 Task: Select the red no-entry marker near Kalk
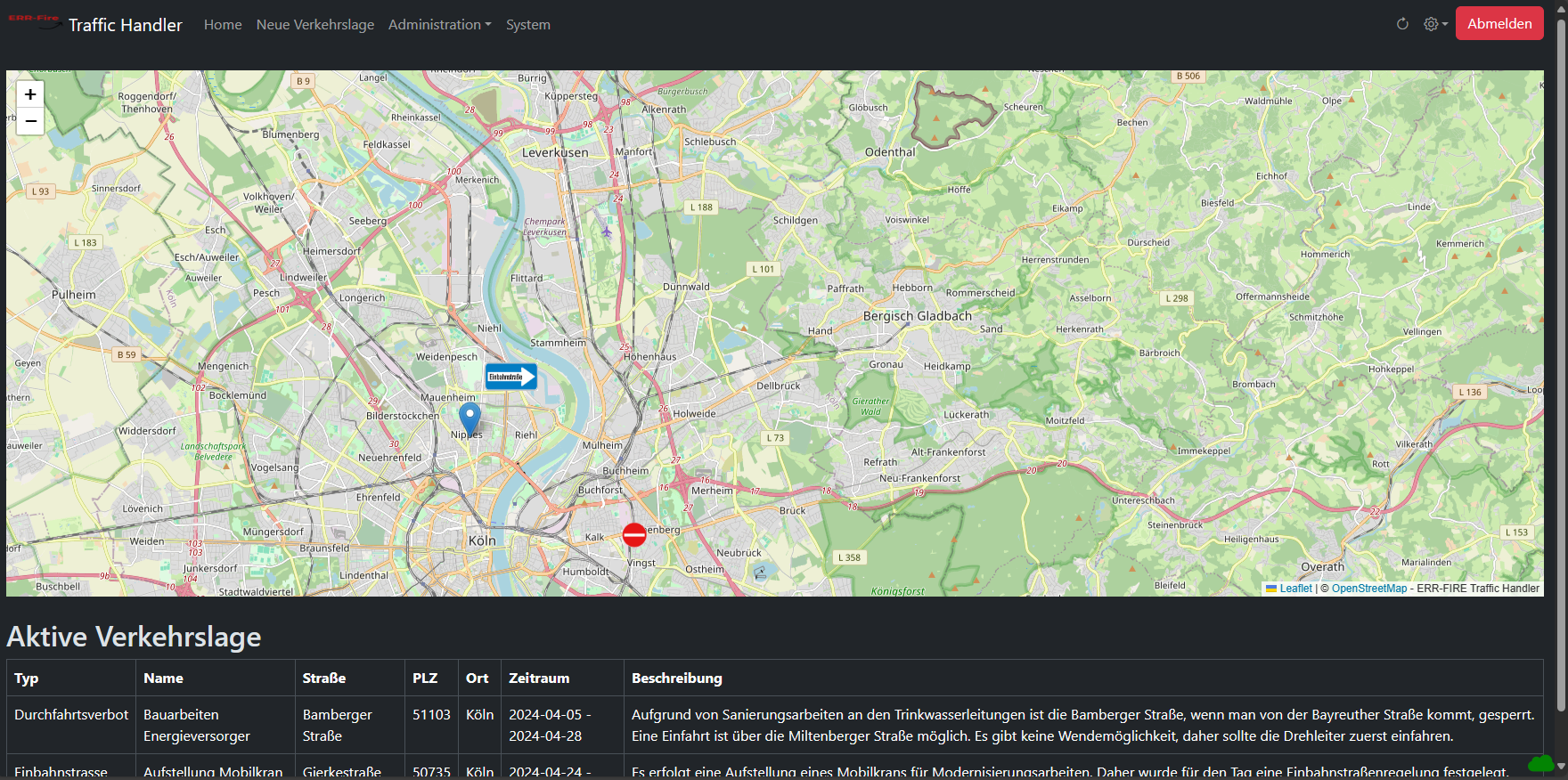click(x=634, y=534)
